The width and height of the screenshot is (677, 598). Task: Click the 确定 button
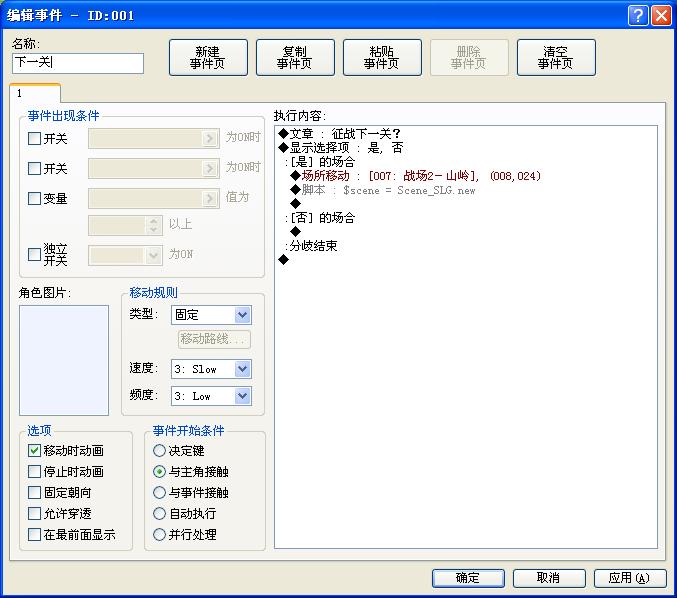tap(468, 578)
